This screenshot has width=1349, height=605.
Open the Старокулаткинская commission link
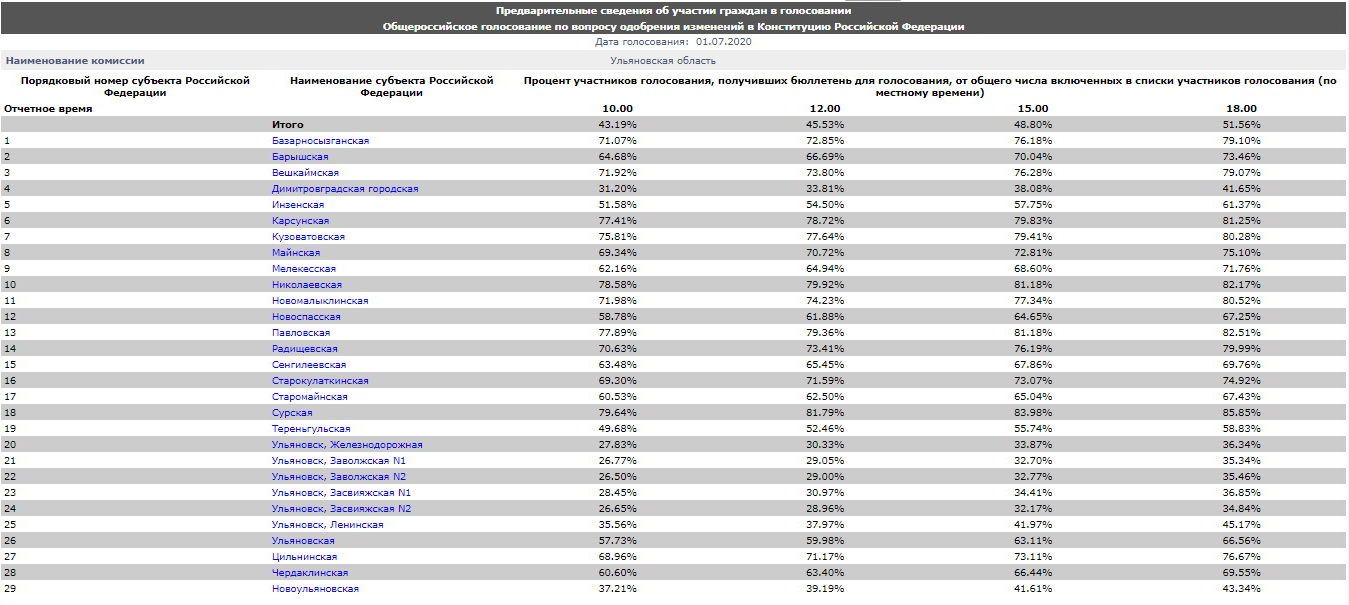click(x=320, y=381)
